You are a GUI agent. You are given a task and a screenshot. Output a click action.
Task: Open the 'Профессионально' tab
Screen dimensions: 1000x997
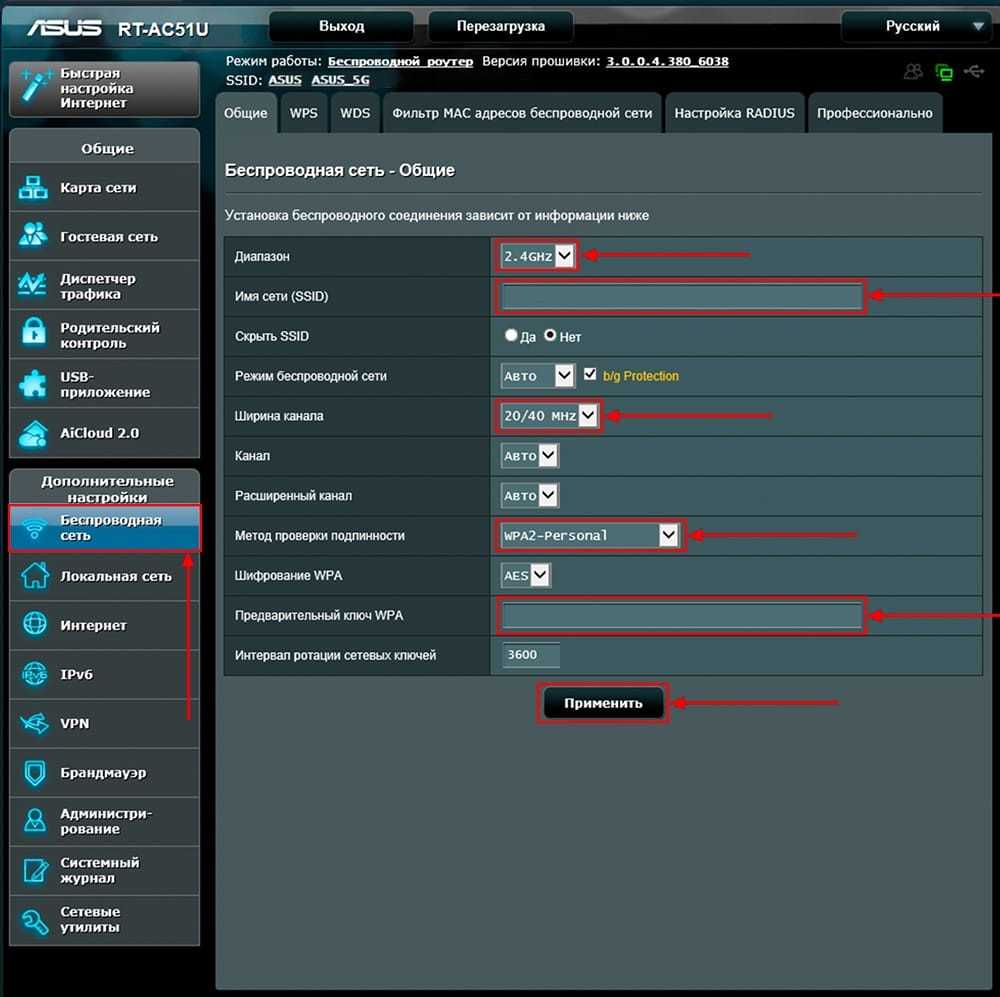[x=874, y=113]
